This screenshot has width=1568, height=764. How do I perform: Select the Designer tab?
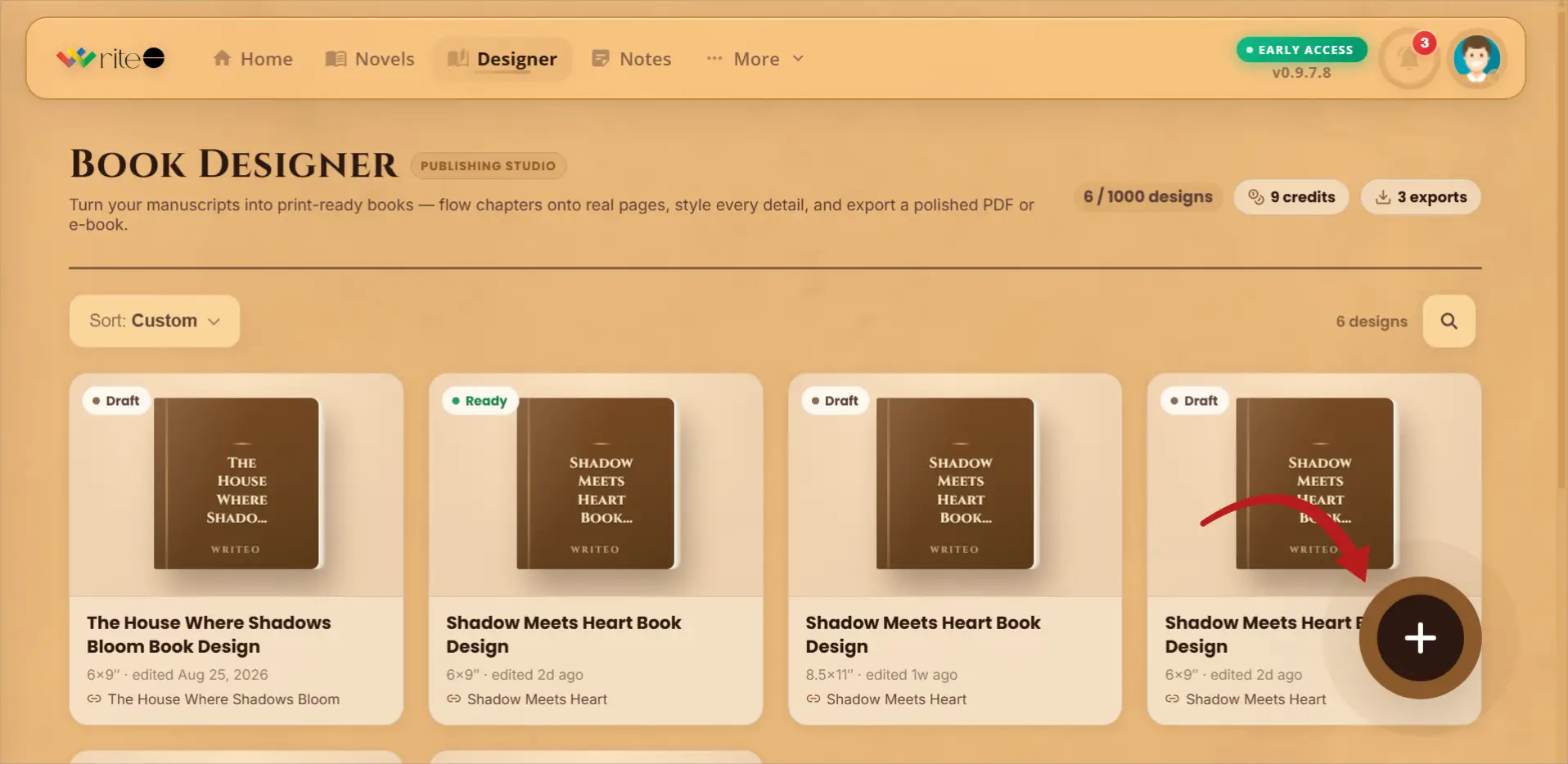(x=502, y=59)
